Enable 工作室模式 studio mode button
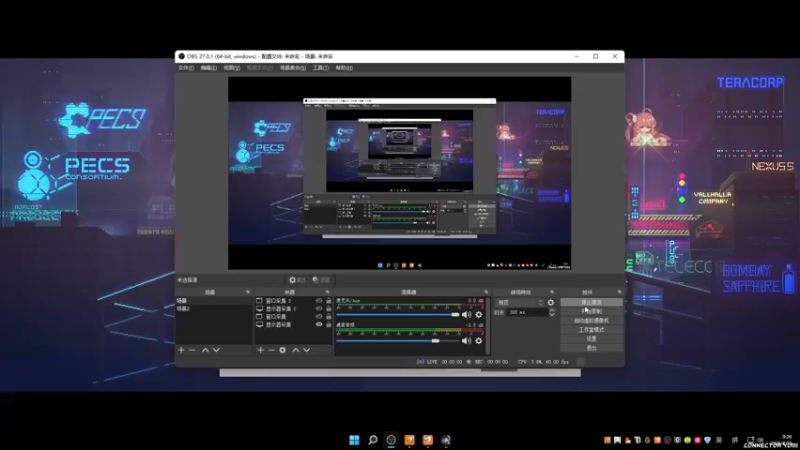This screenshot has width=800, height=450. (591, 330)
